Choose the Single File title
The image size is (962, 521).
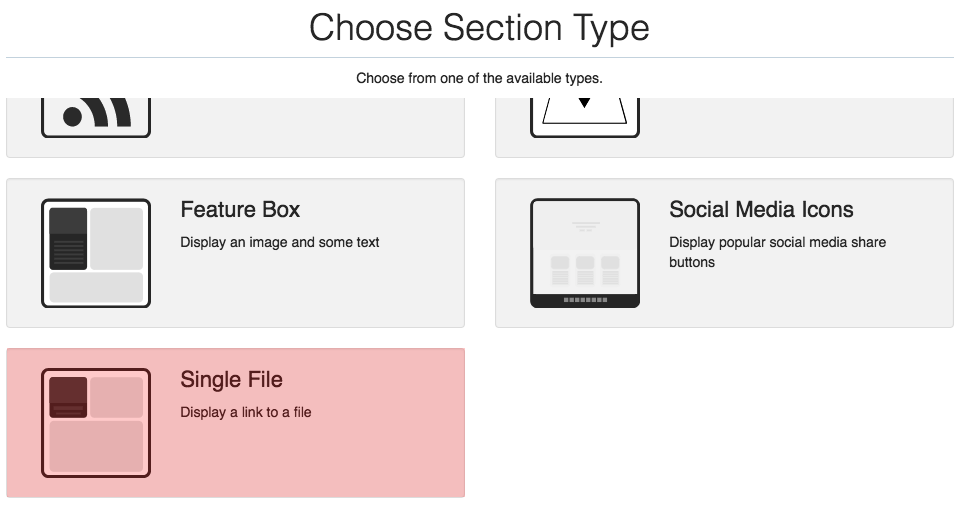[x=231, y=380]
